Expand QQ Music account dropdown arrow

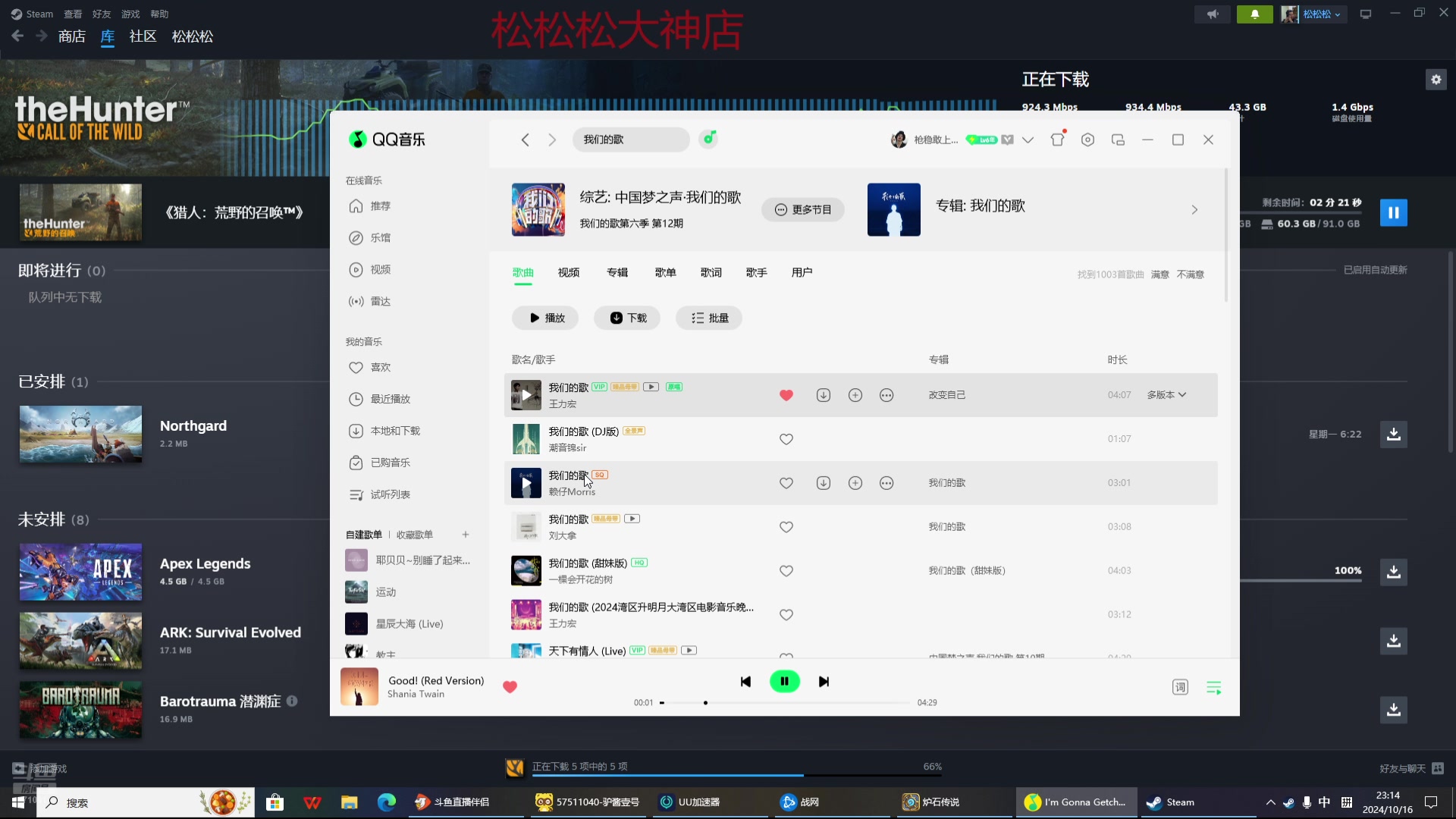1028,140
